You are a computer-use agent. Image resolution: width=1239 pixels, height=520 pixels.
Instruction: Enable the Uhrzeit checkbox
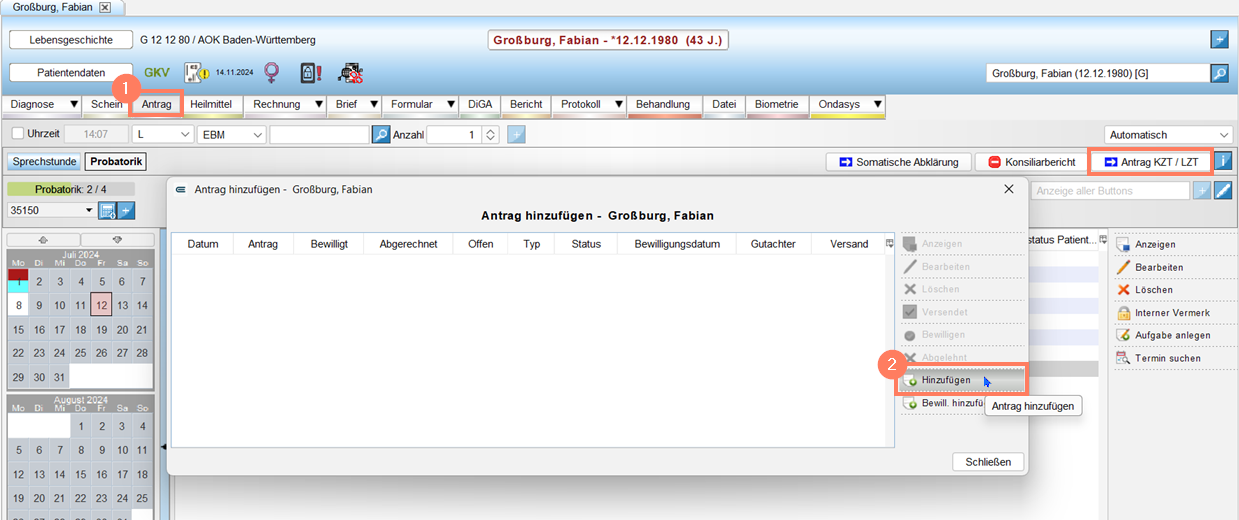tap(17, 134)
